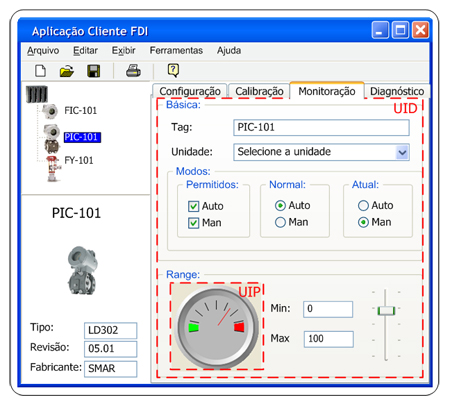This screenshot has width=450, height=404.
Task: Save using the floppy disk icon
Action: tap(93, 71)
